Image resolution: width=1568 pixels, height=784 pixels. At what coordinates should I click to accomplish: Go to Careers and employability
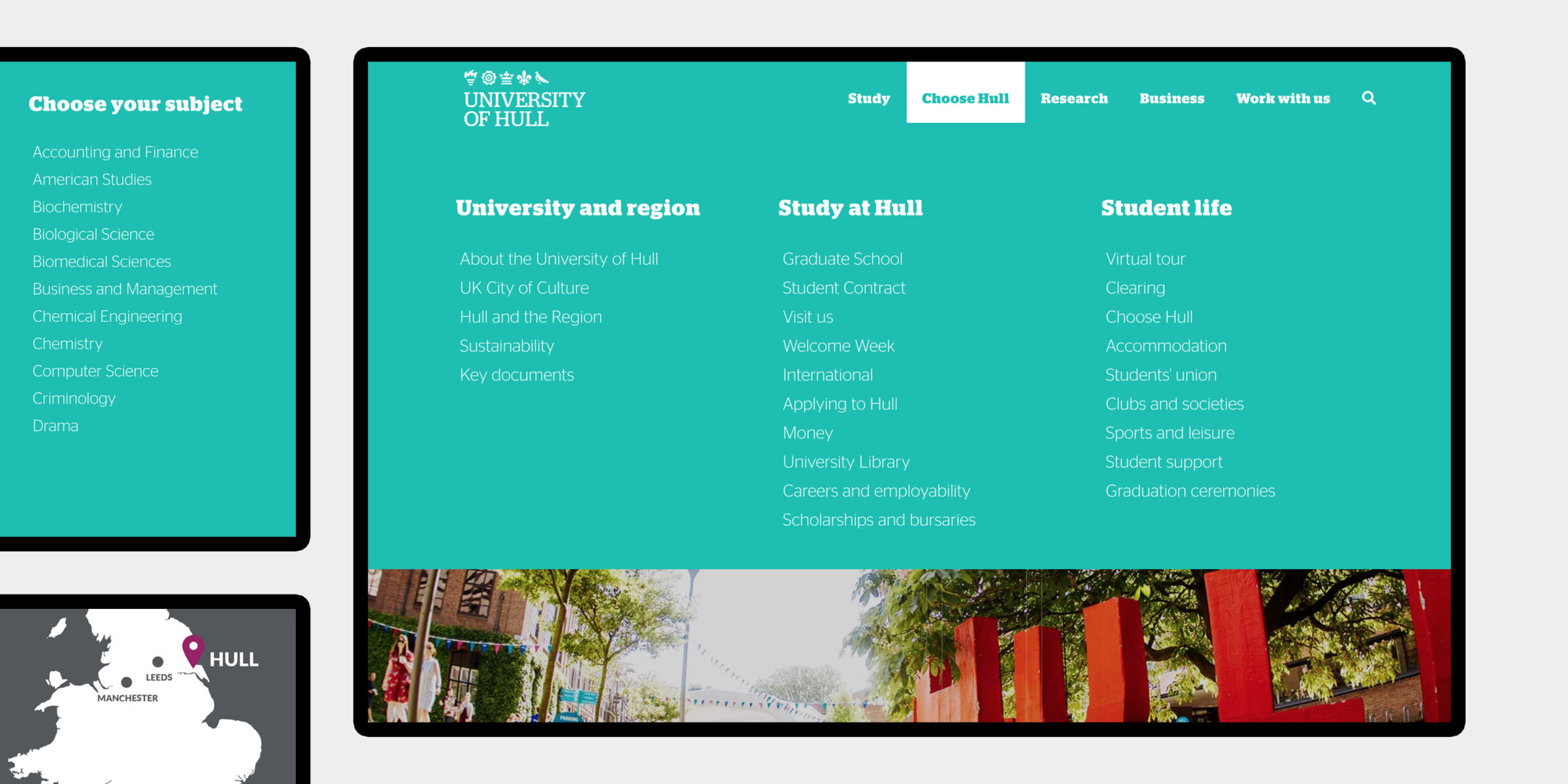[x=876, y=491]
